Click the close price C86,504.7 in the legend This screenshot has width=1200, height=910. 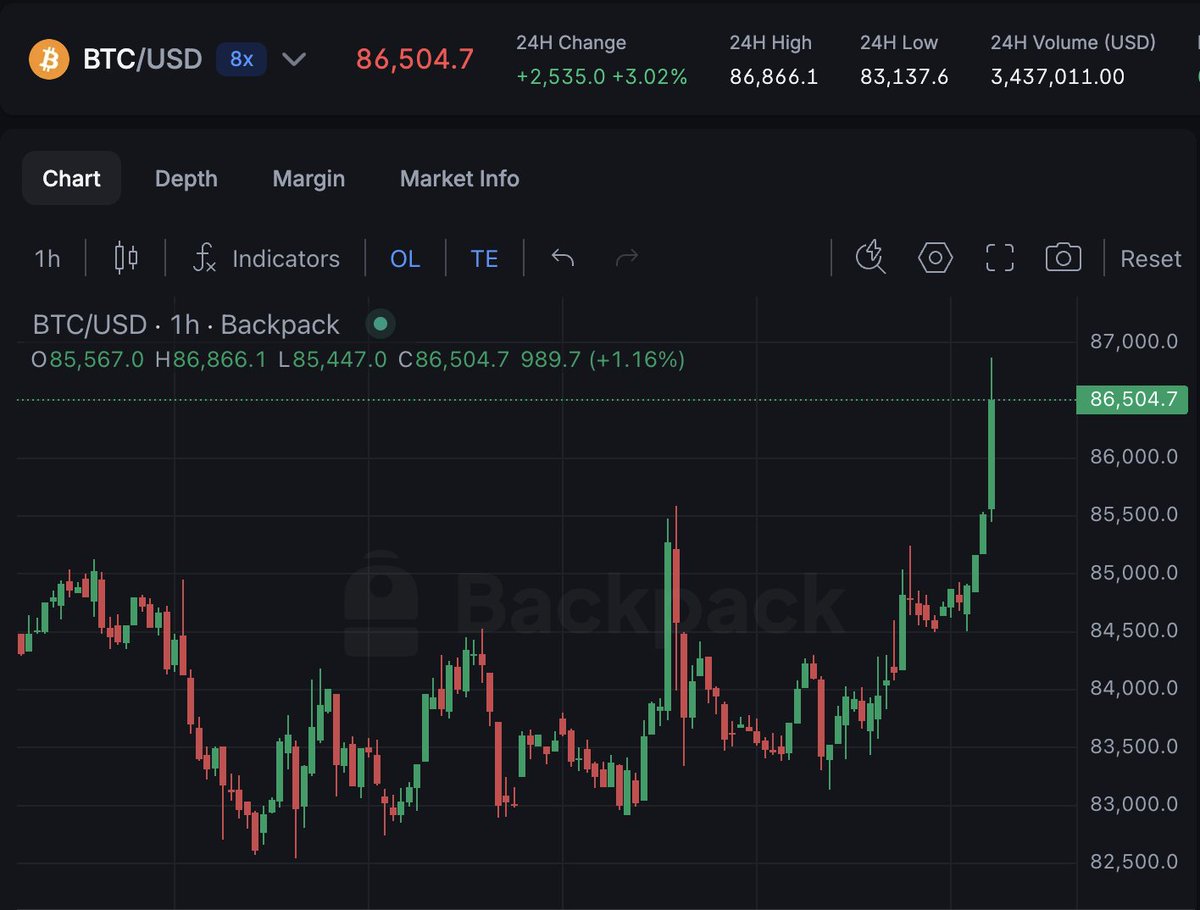coord(454,359)
